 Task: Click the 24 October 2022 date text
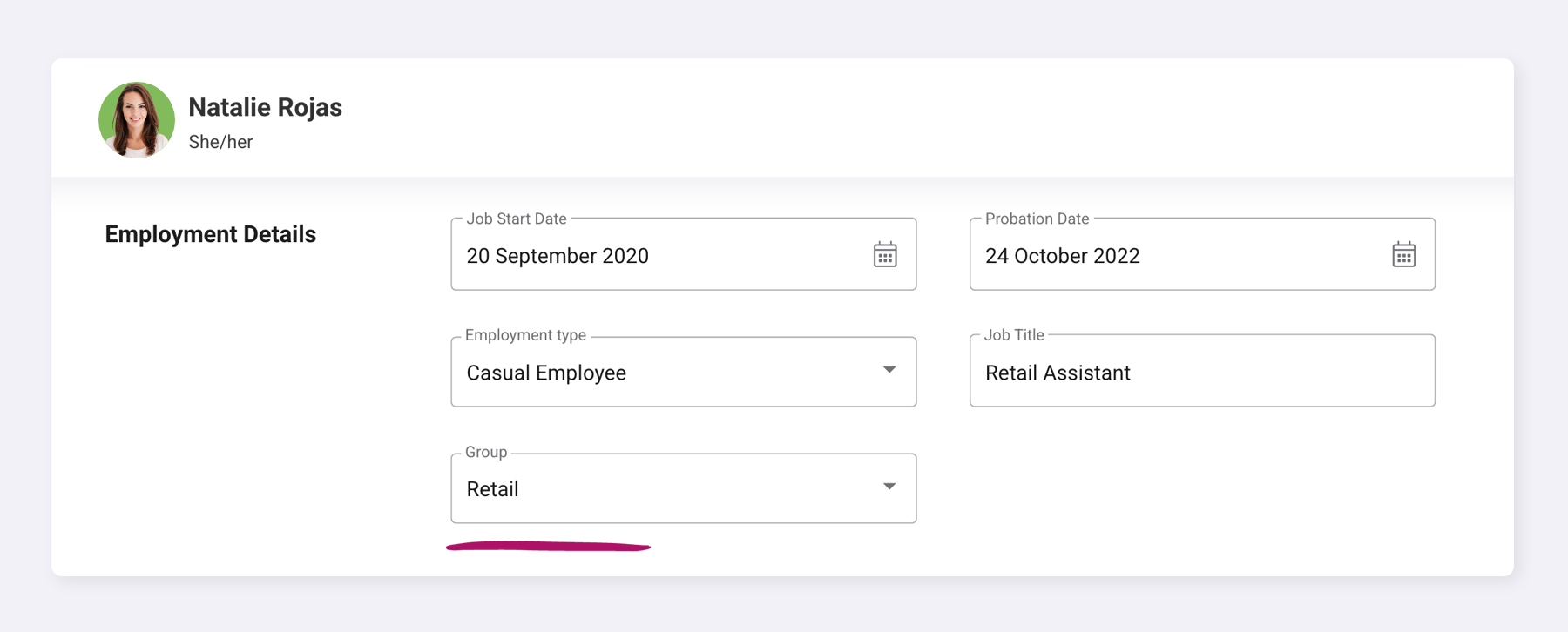click(1062, 256)
